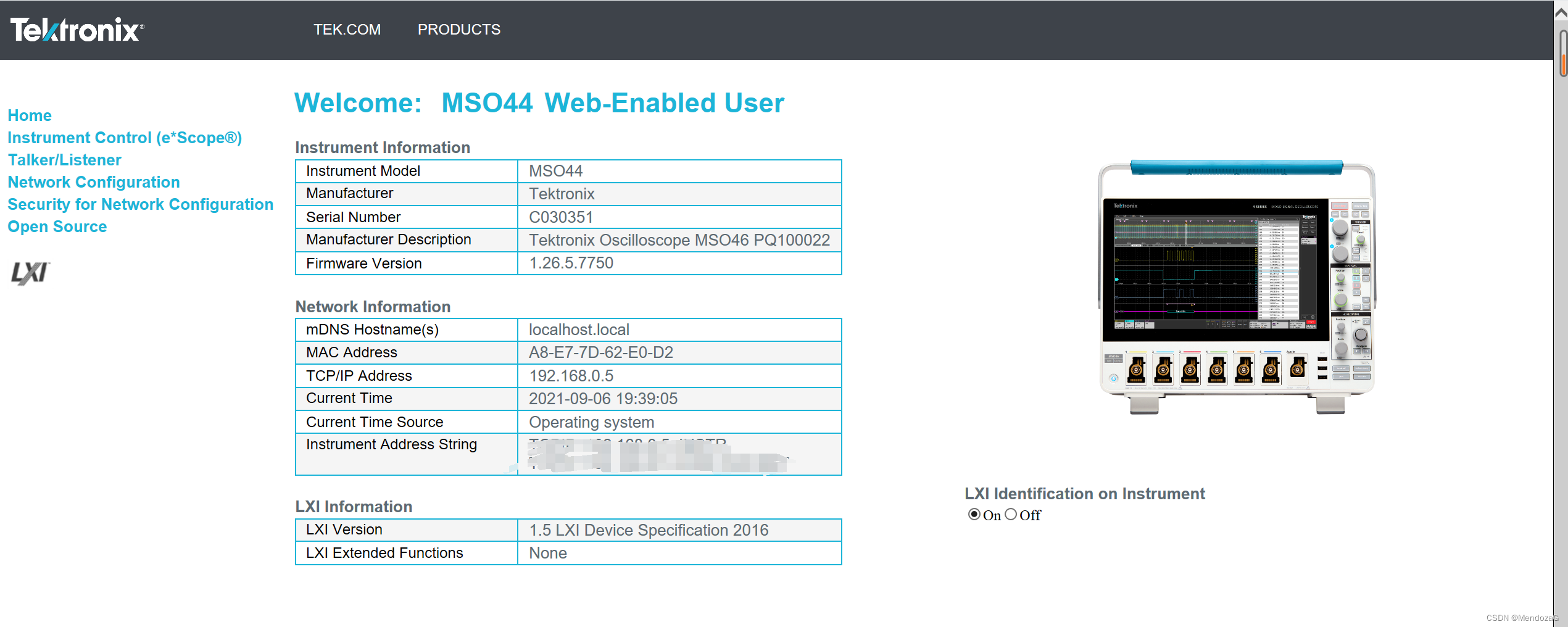Click hostname 'localhost.local'
Image resolution: width=1568 pixels, height=627 pixels.
579,330
